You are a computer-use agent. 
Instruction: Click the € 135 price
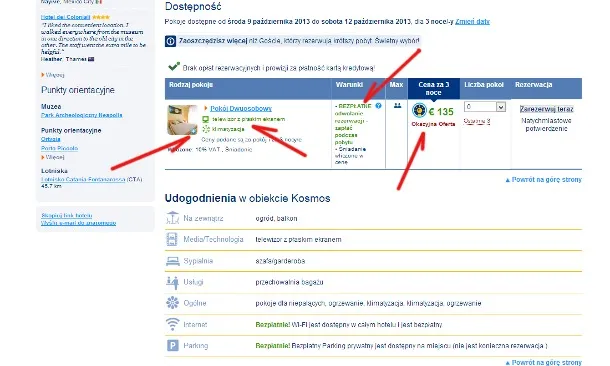point(441,112)
